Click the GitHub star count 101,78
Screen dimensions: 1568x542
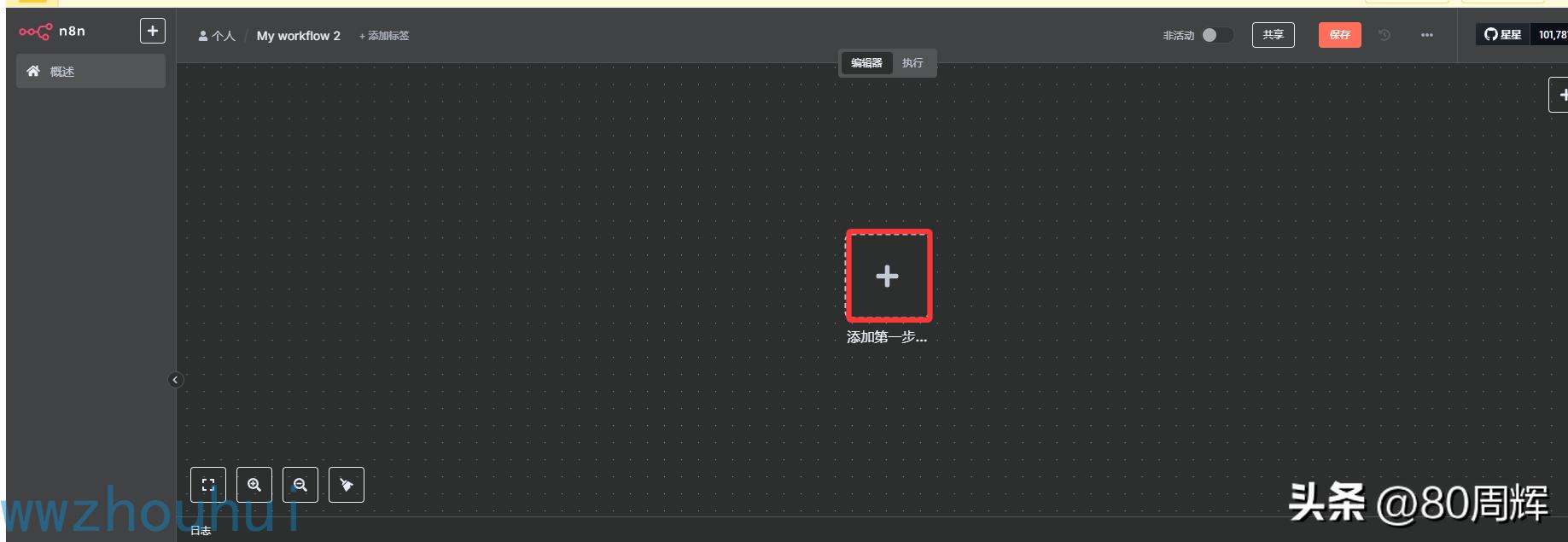(1551, 35)
